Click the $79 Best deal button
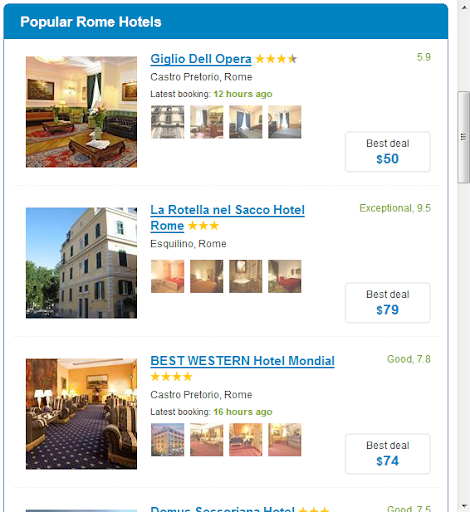This screenshot has height=512, width=470. 388,303
